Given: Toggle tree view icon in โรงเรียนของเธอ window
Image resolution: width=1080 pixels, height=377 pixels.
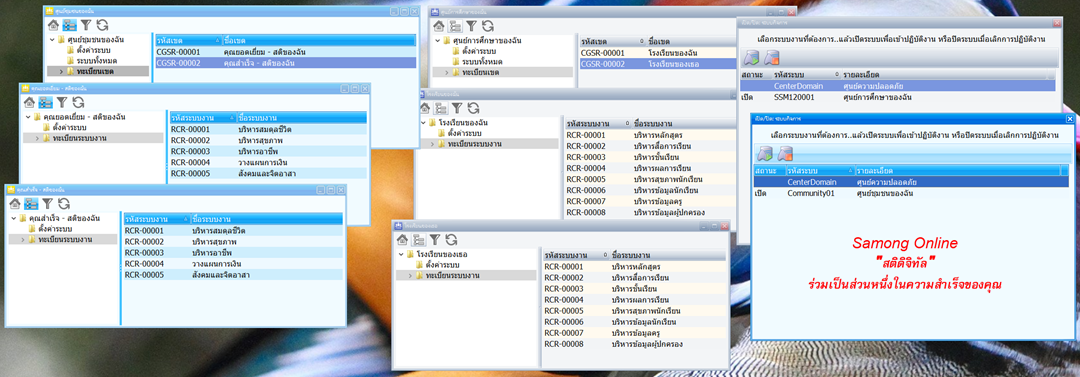Looking at the screenshot, I should click(418, 239).
